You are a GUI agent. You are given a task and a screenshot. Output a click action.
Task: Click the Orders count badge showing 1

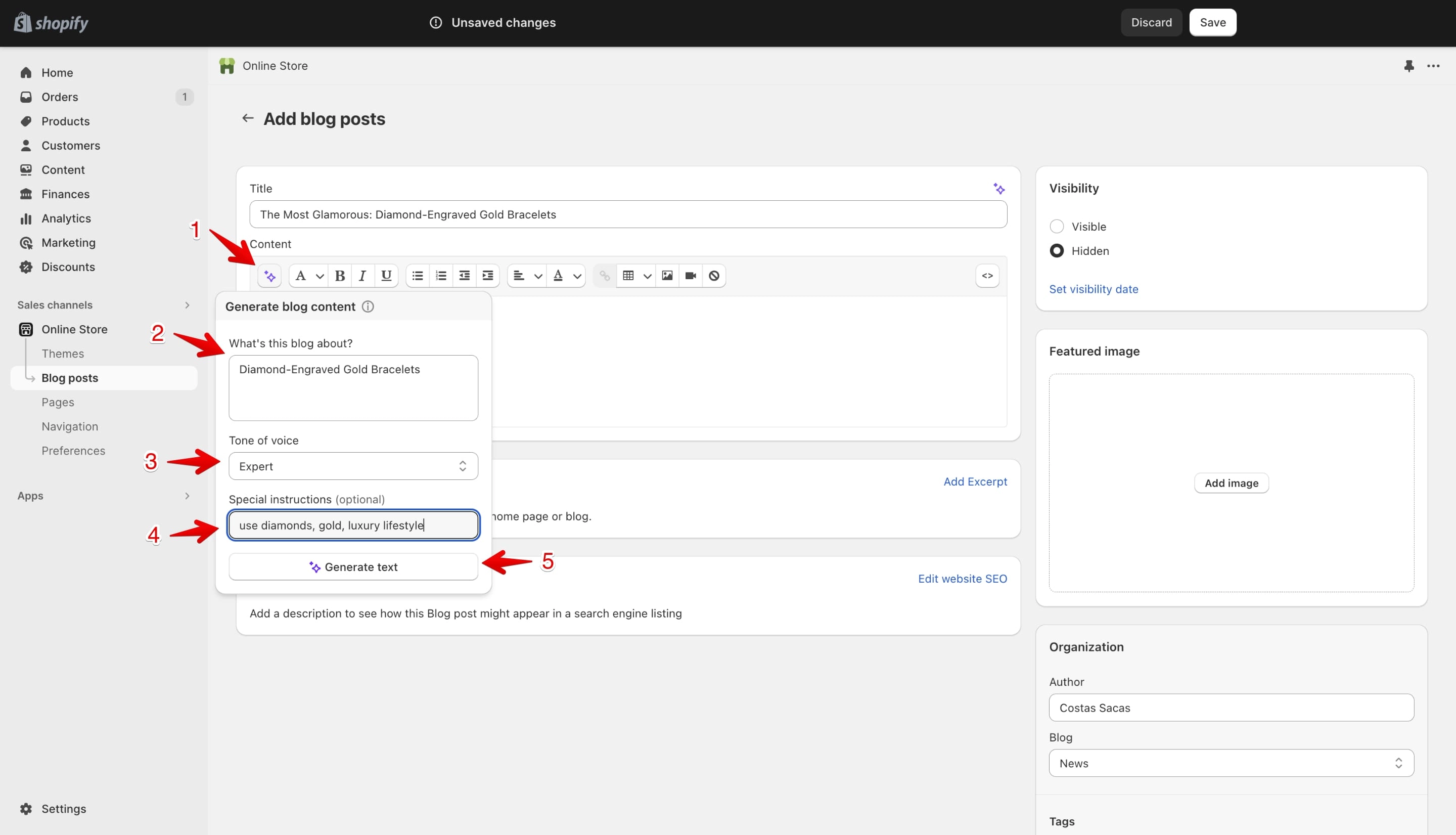tap(185, 97)
